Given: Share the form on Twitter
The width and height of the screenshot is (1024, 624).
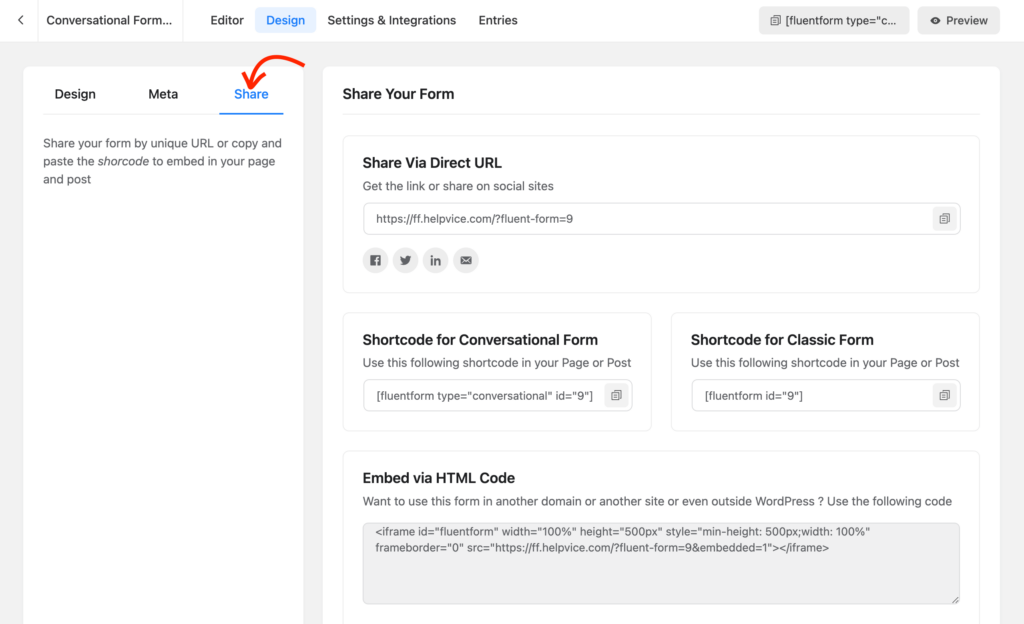Looking at the screenshot, I should click(x=405, y=260).
